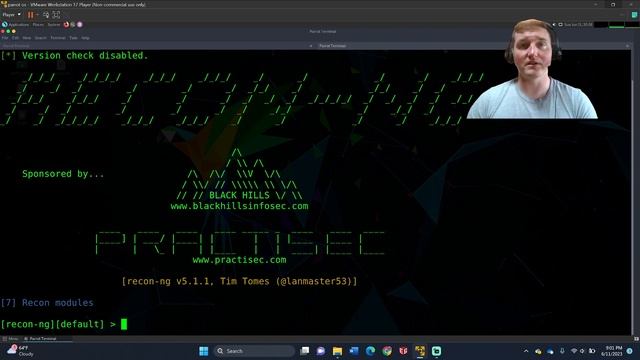Click the Windows taskbar Search box
This screenshot has height=360, width=640.
coord(254,351)
